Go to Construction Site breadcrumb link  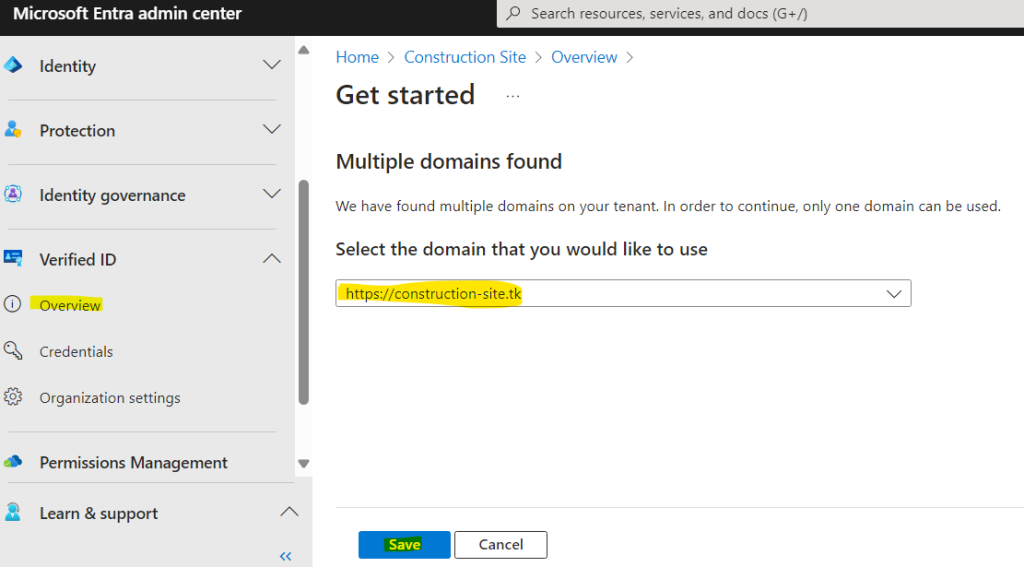(x=465, y=57)
